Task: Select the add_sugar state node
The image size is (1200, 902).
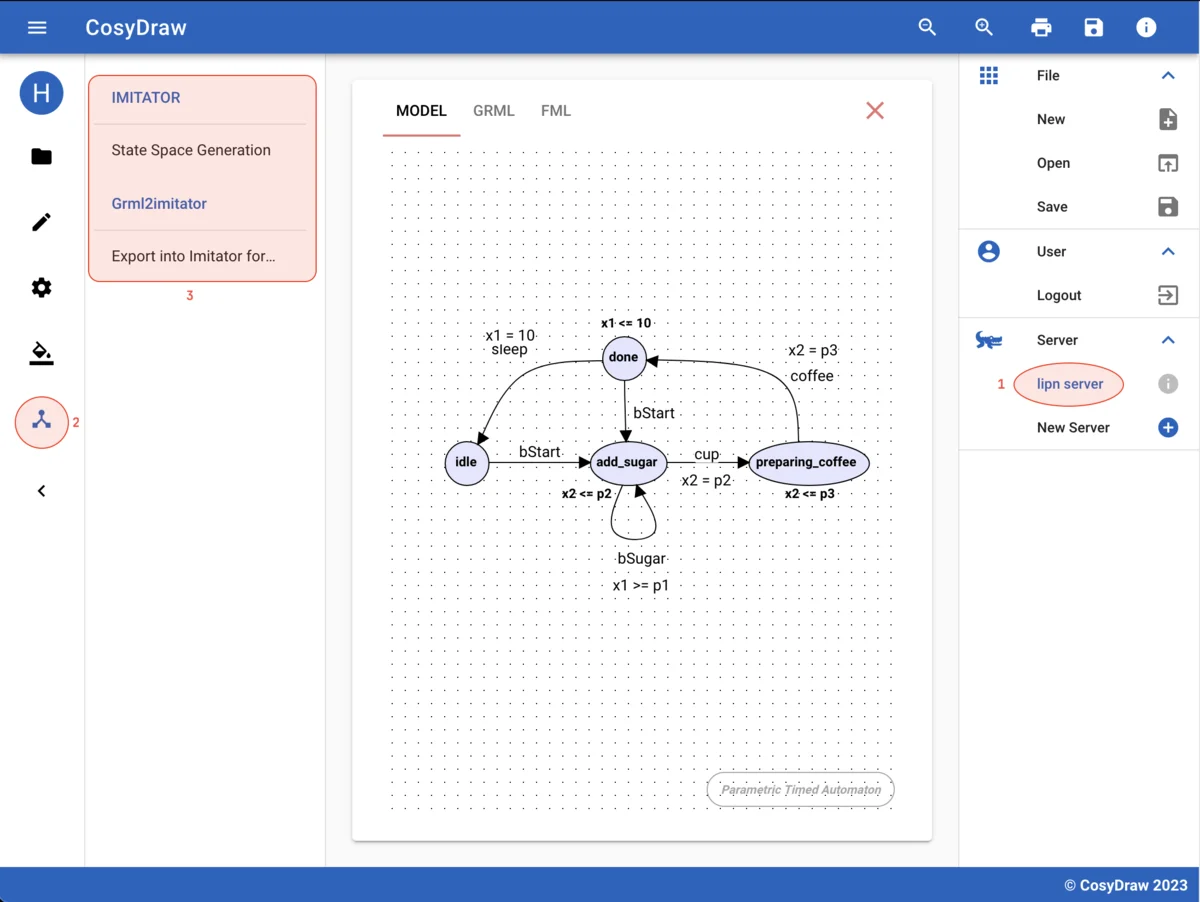Action: click(626, 463)
